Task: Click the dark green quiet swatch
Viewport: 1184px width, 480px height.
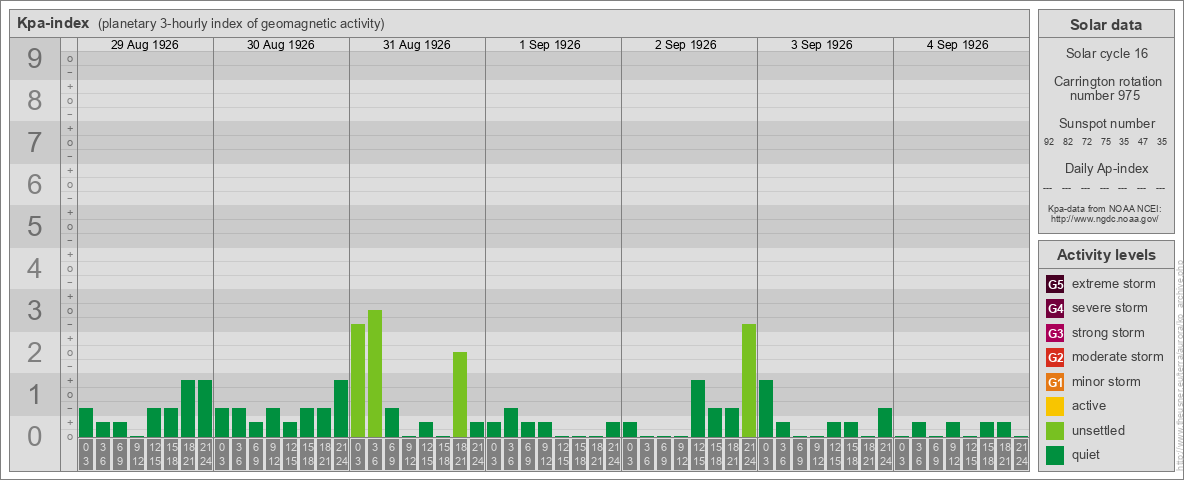Action: pyautogui.click(x=1055, y=454)
